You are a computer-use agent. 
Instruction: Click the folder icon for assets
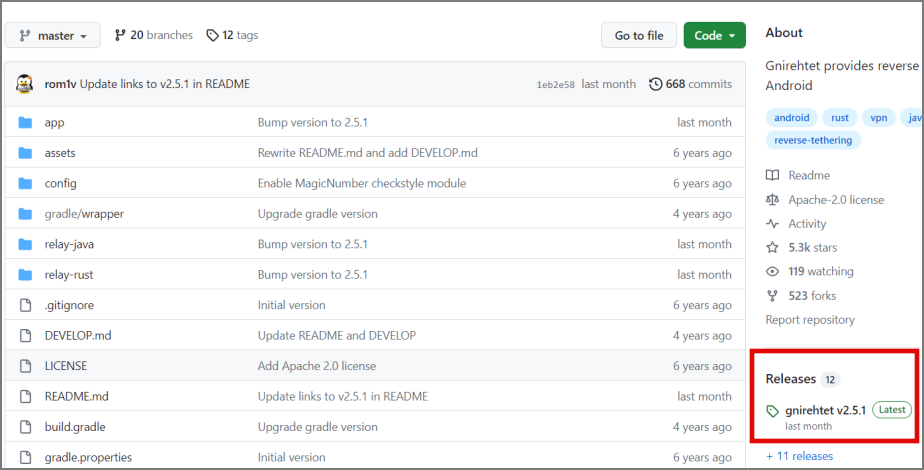coord(25,153)
